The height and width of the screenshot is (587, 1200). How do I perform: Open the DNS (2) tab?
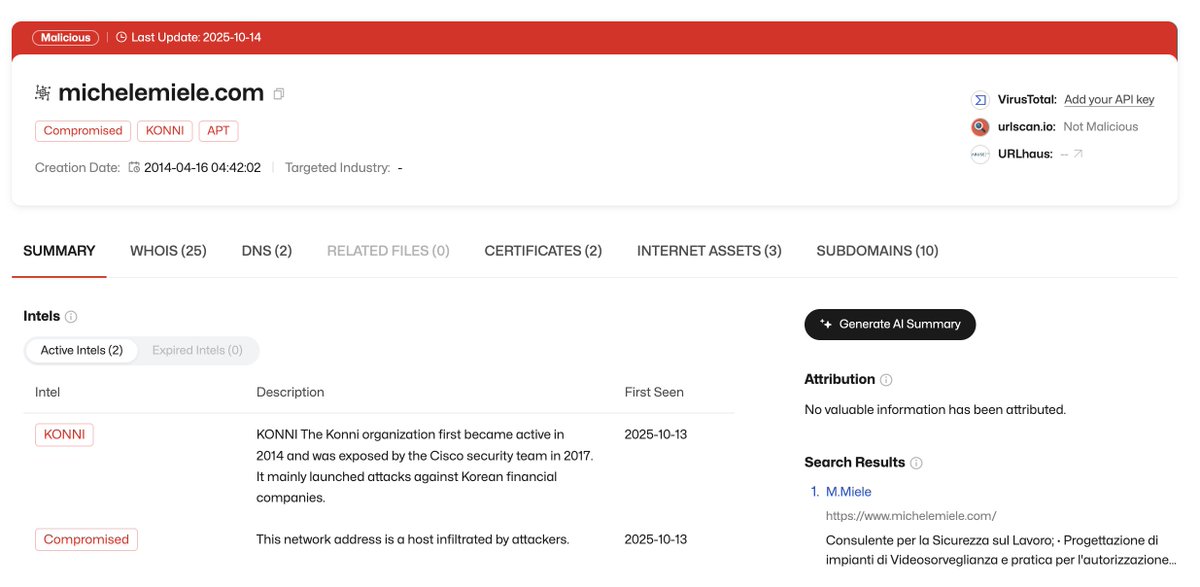267,251
